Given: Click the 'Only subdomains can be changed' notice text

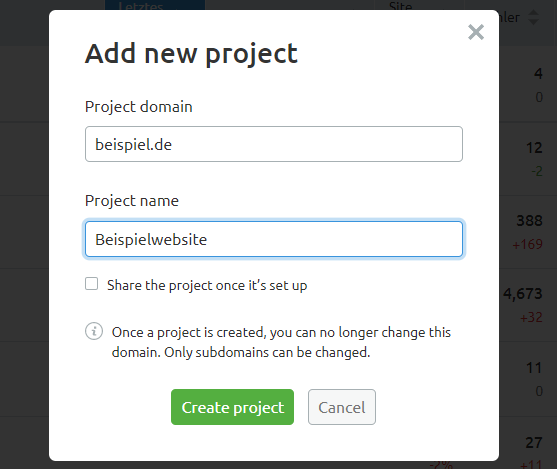Looking at the screenshot, I should coord(267,352).
